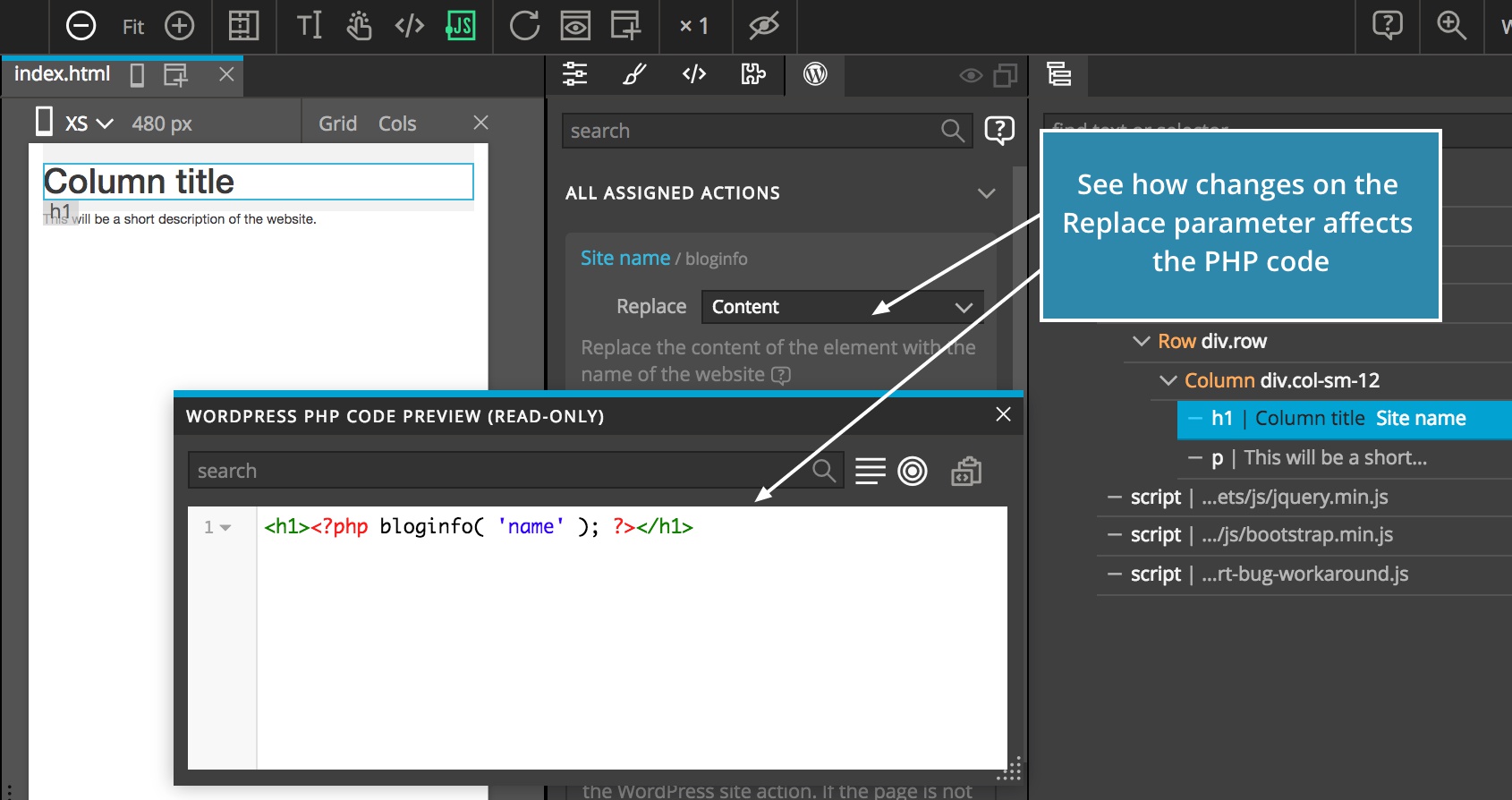Collapse the Column div.col-sm-12 node
This screenshot has height=800, width=1512.
tap(1168, 380)
